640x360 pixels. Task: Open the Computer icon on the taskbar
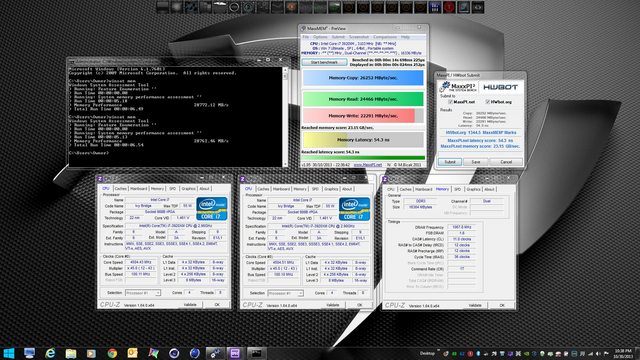coord(29,353)
